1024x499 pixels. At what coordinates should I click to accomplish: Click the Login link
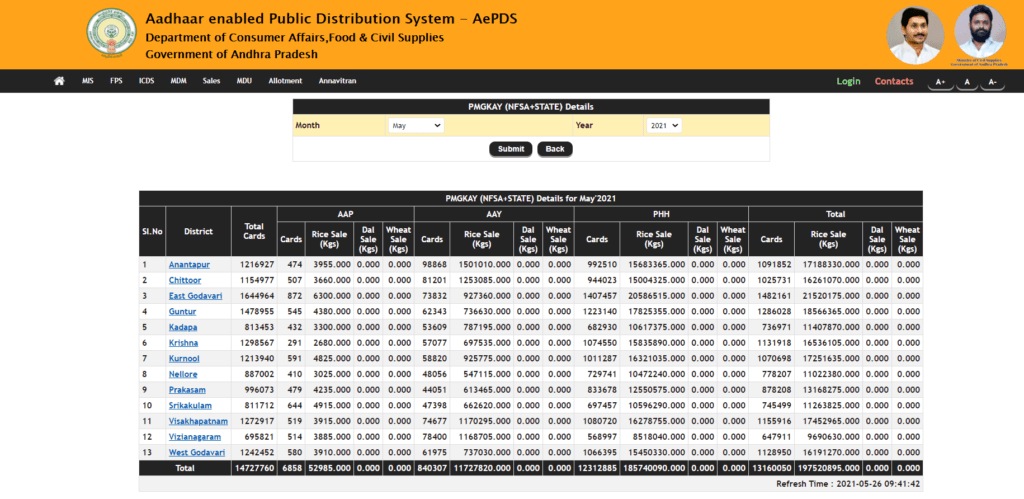pos(848,82)
